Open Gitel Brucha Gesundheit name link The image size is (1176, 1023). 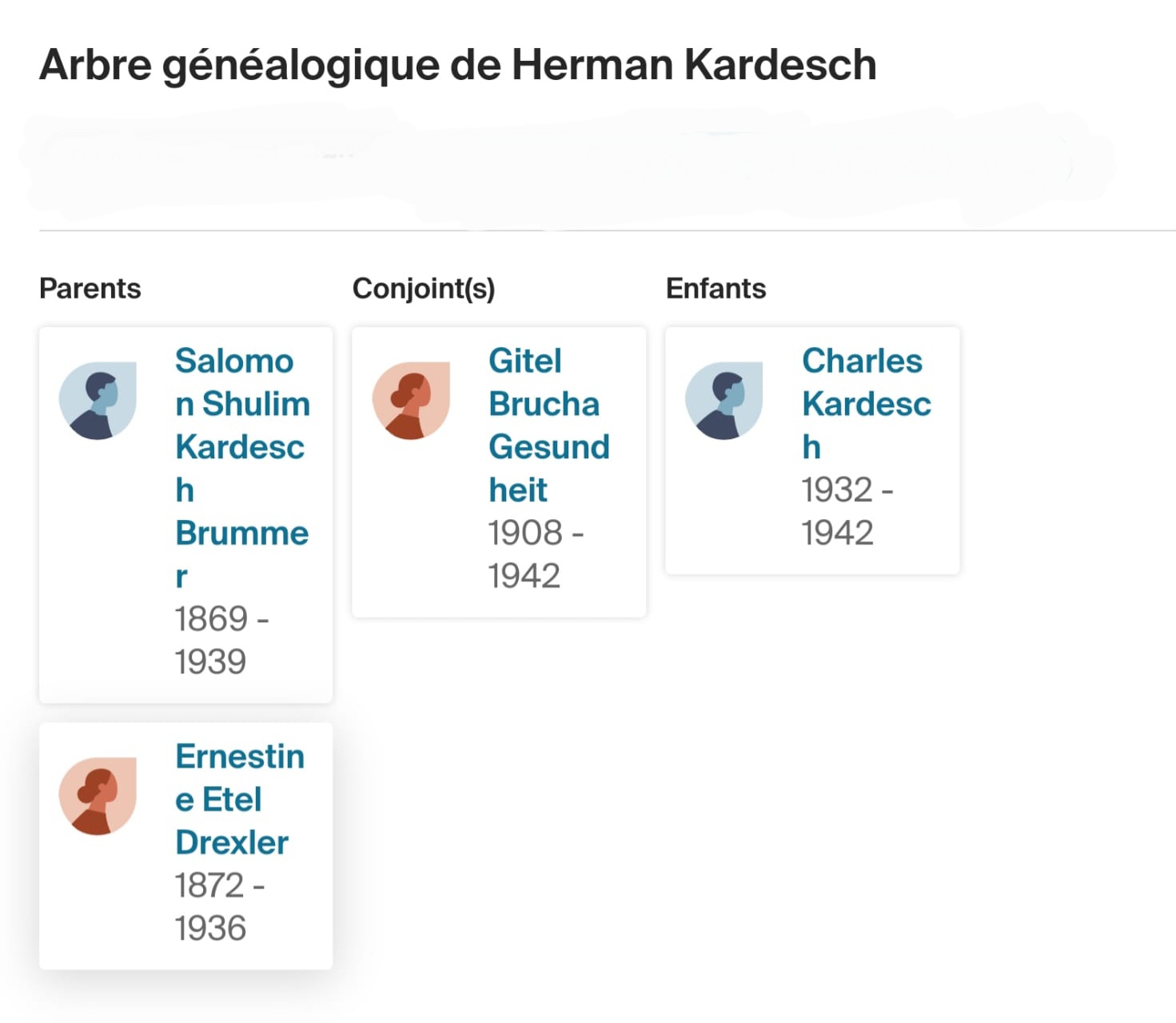[x=549, y=425]
